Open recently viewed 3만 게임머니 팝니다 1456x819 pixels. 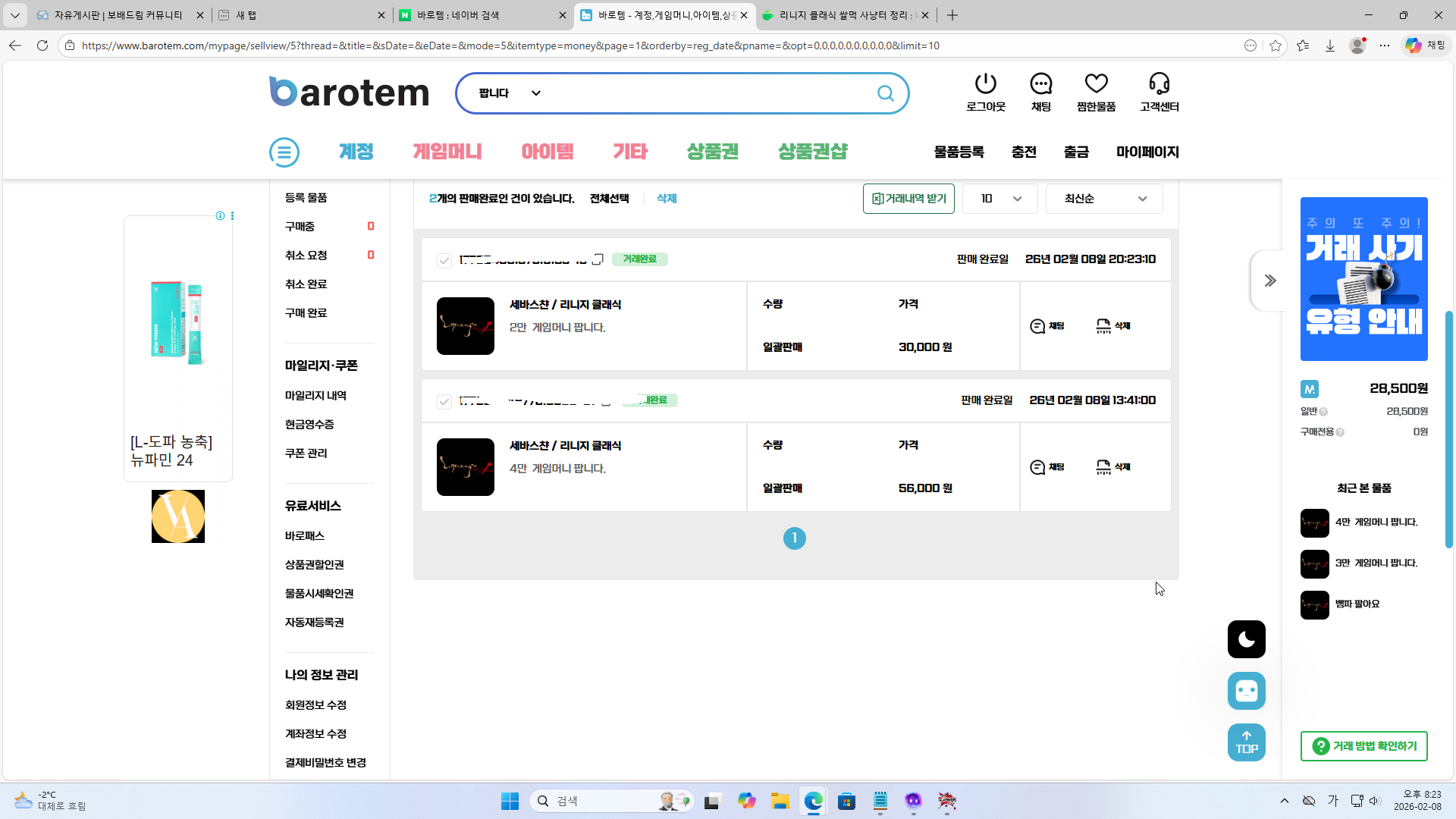1376,563
